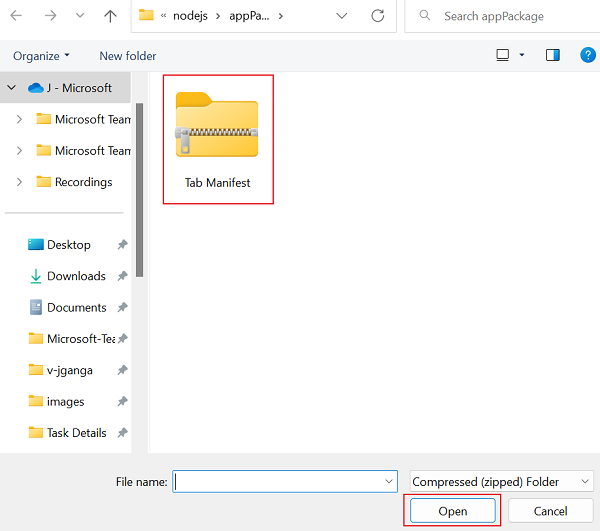Expand the chevron after appPa... breadcrumb
600x531 pixels.
[280, 16]
